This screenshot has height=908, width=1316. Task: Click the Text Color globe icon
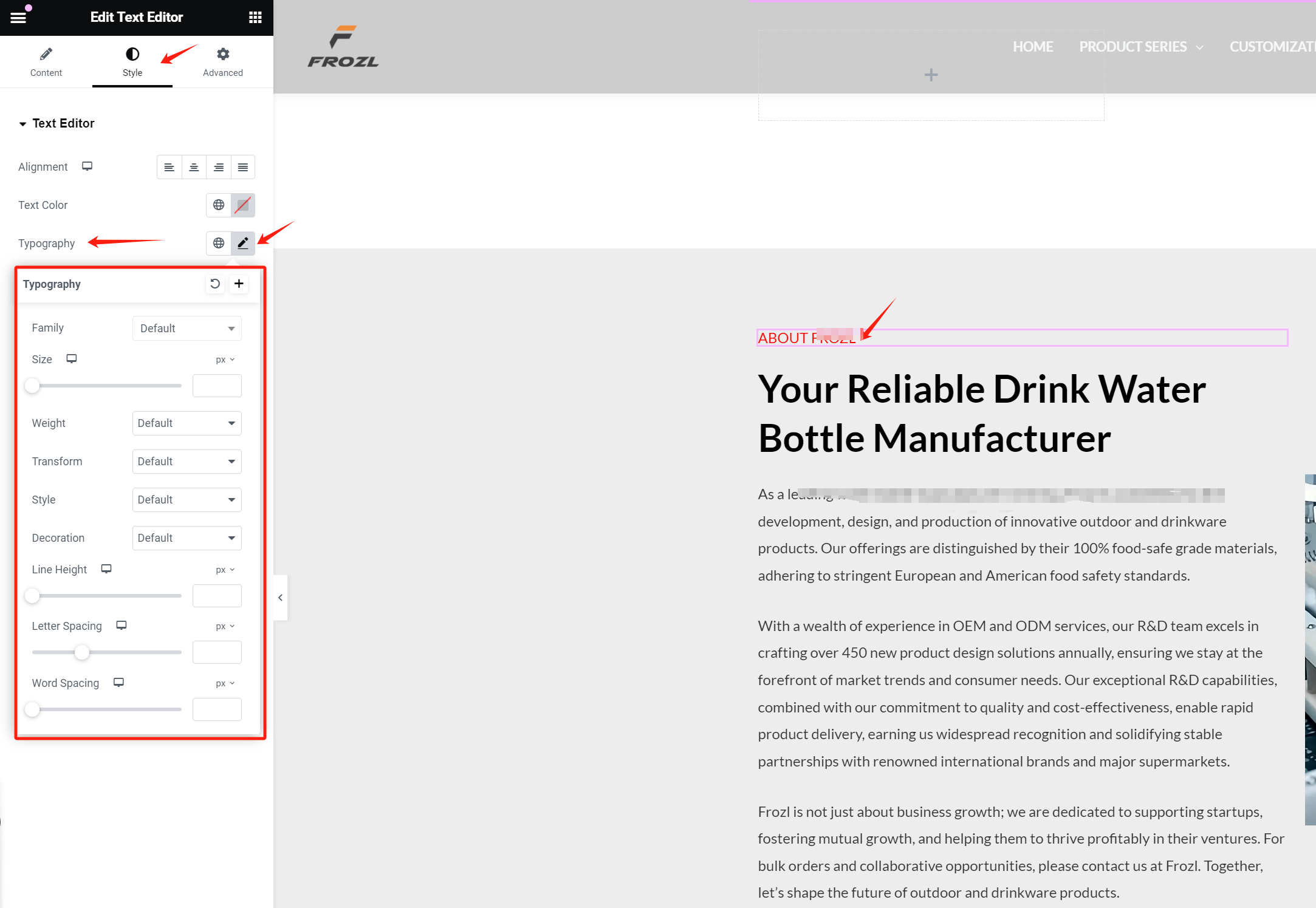(x=219, y=205)
